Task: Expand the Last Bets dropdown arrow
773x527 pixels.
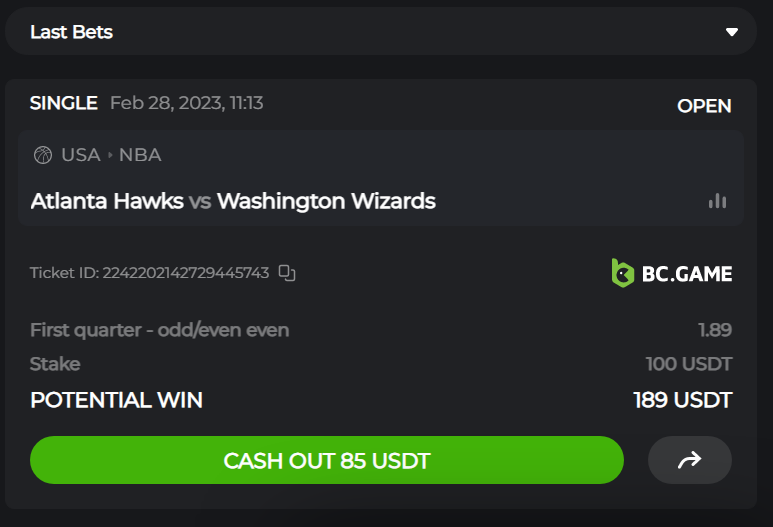Action: [x=732, y=32]
